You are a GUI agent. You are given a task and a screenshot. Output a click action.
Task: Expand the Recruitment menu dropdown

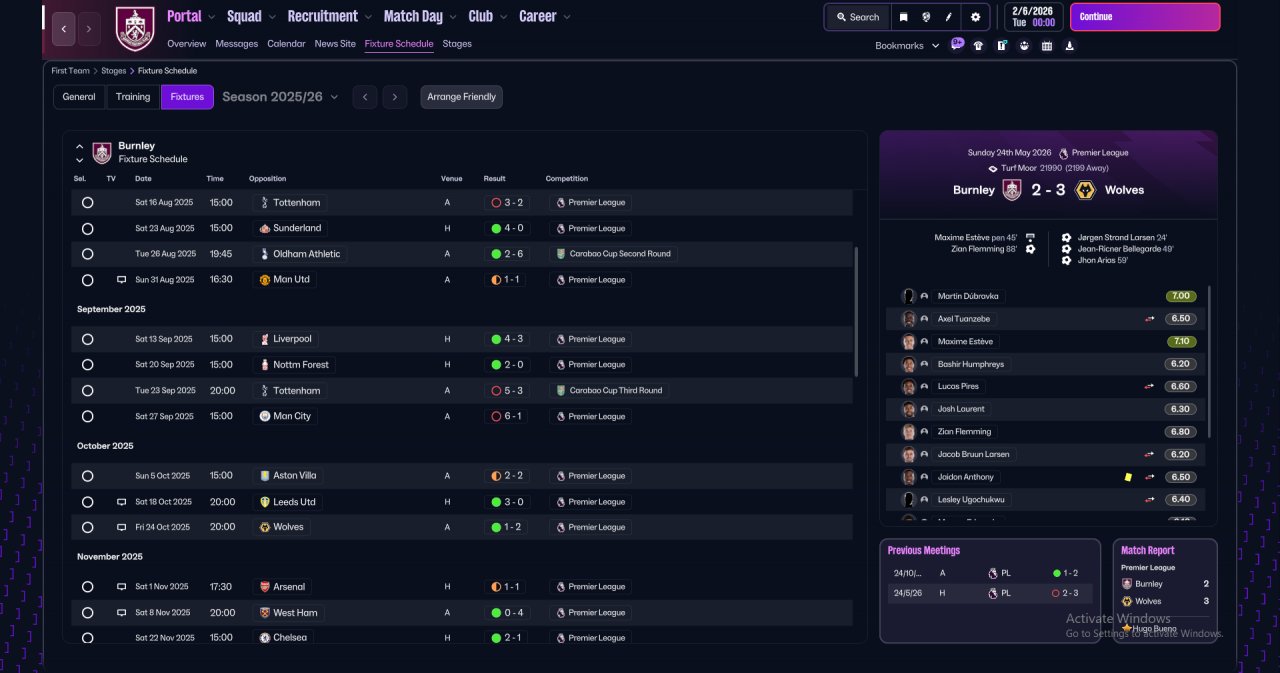click(368, 17)
